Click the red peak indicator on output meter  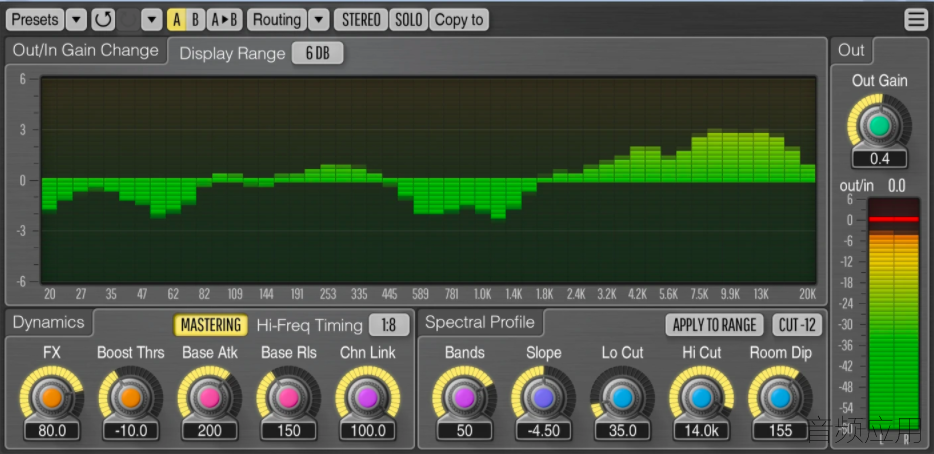[x=893, y=219]
